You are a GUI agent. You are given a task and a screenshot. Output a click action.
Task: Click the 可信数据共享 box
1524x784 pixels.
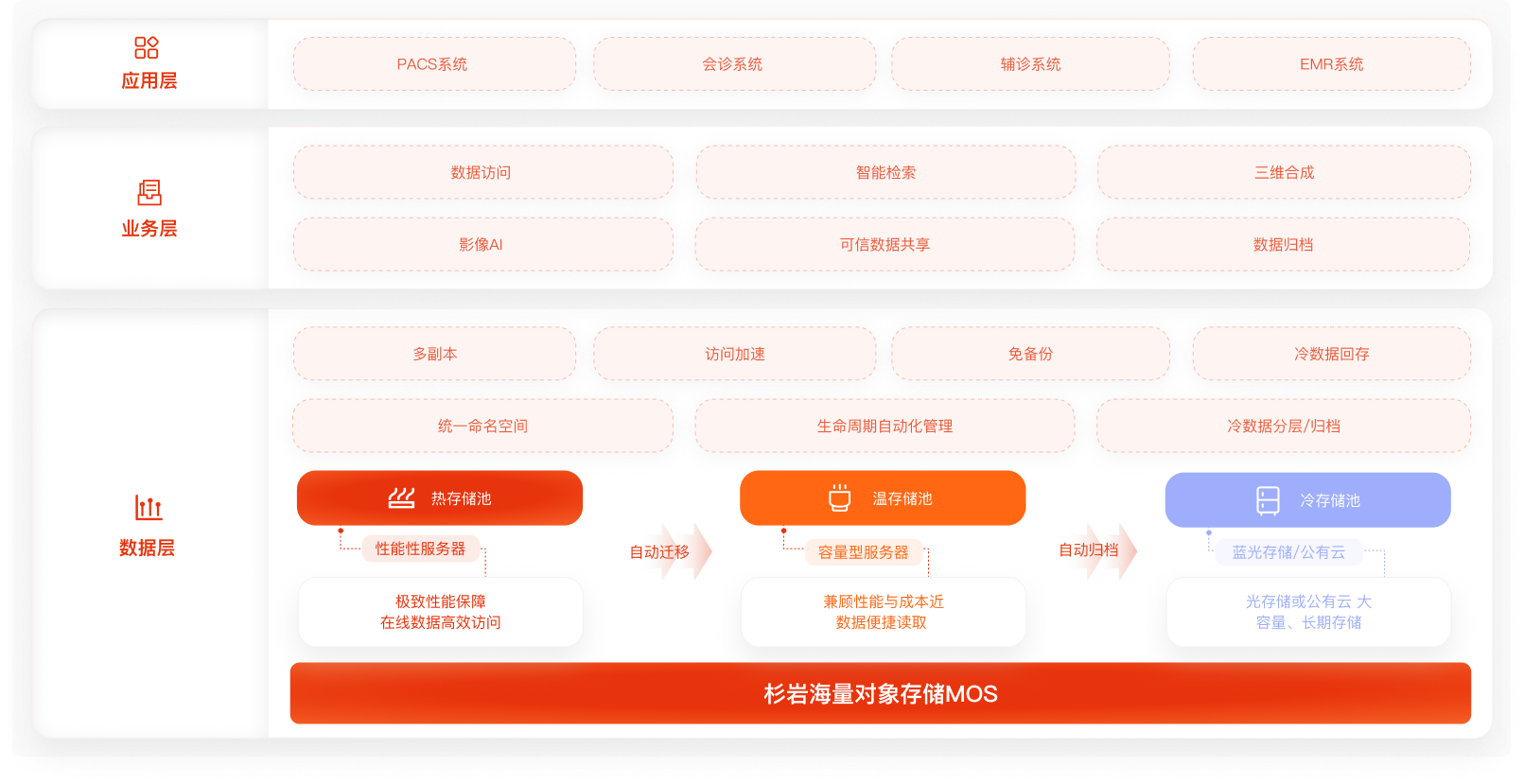point(885,244)
